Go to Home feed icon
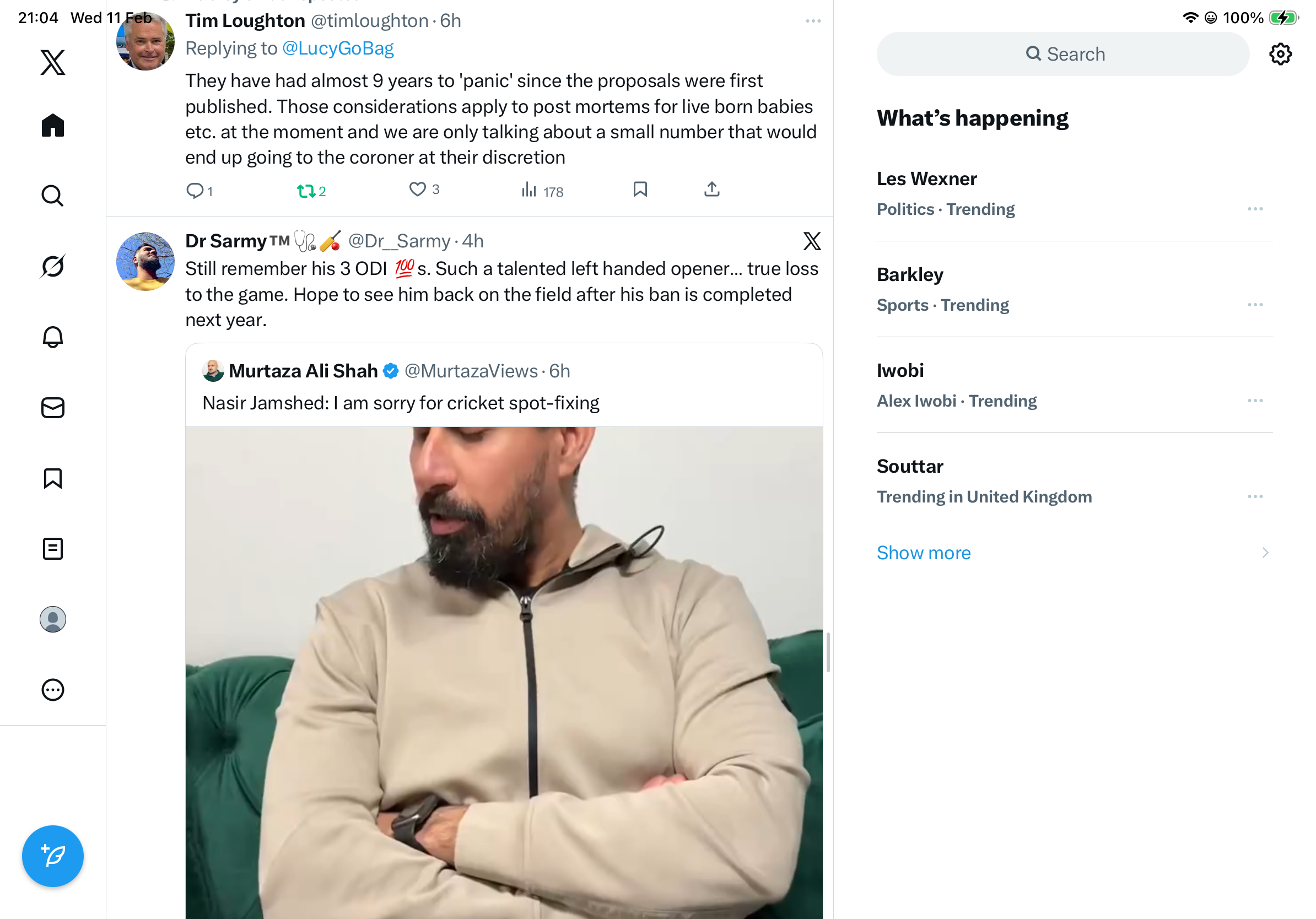The width and height of the screenshot is (1316, 919). tap(53, 125)
